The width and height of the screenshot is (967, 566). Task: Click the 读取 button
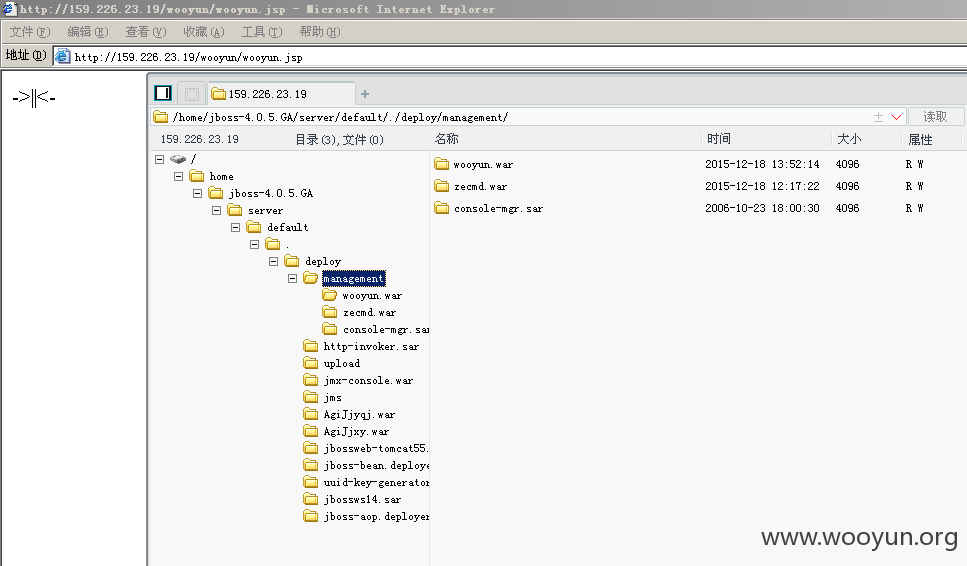935,117
